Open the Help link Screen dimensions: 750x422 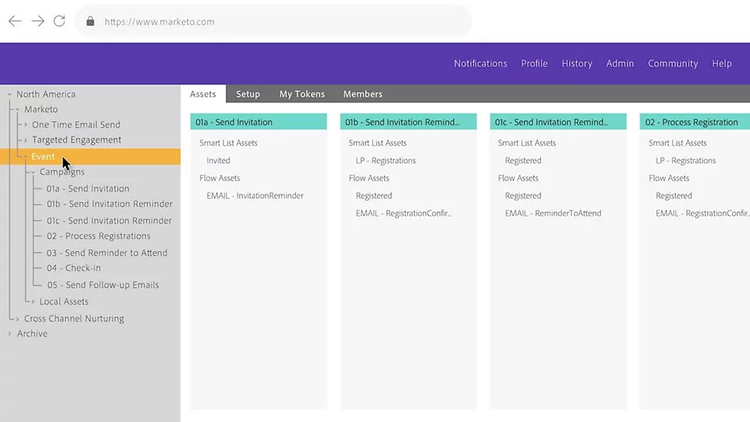(x=722, y=63)
